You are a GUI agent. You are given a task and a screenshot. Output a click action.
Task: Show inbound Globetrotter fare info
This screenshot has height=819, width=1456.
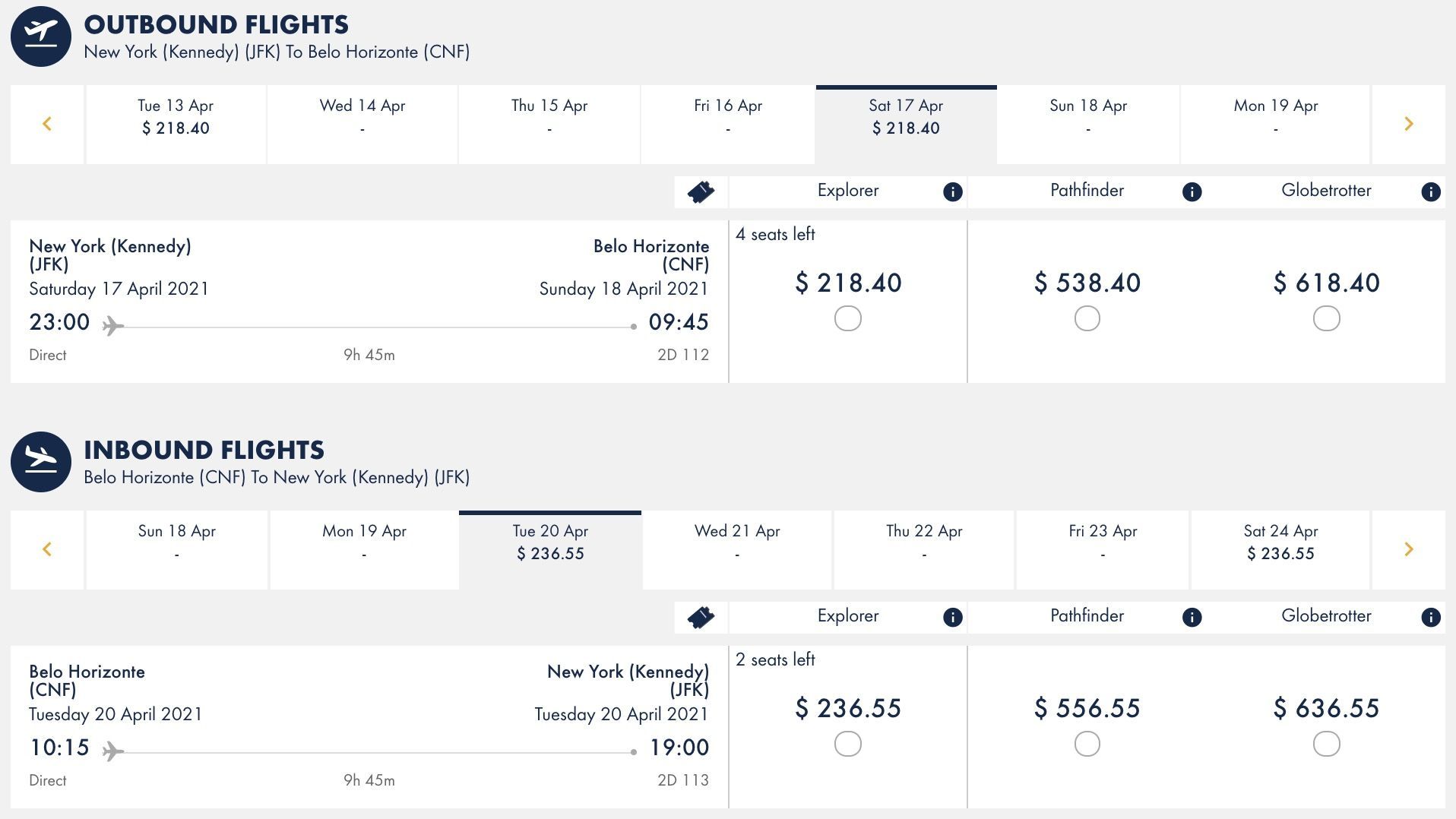pyautogui.click(x=1430, y=618)
